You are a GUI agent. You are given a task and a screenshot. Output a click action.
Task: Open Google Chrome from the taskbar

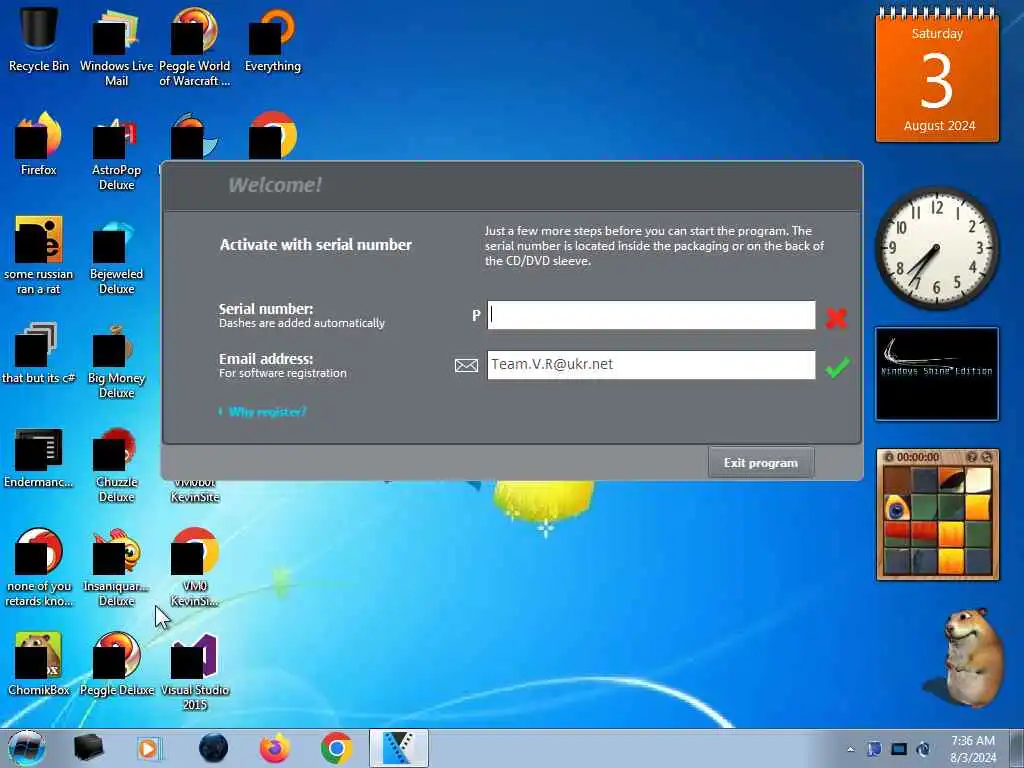(x=336, y=748)
